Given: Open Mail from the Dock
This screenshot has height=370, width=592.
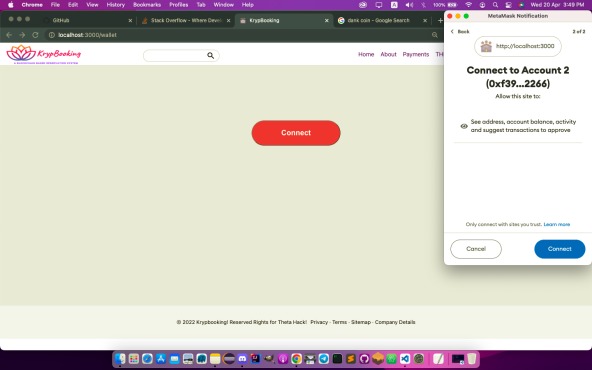Looking at the screenshot, I should (174, 358).
